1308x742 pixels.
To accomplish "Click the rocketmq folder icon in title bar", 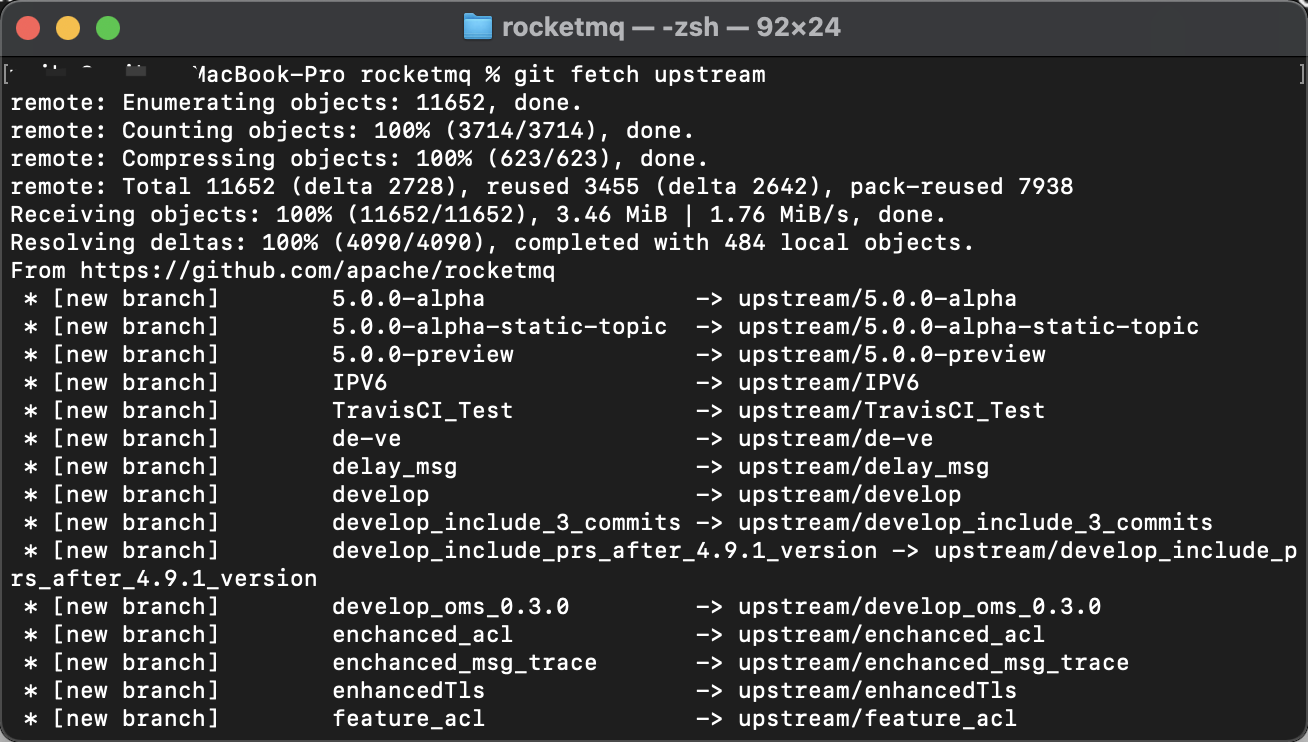I will (479, 27).
